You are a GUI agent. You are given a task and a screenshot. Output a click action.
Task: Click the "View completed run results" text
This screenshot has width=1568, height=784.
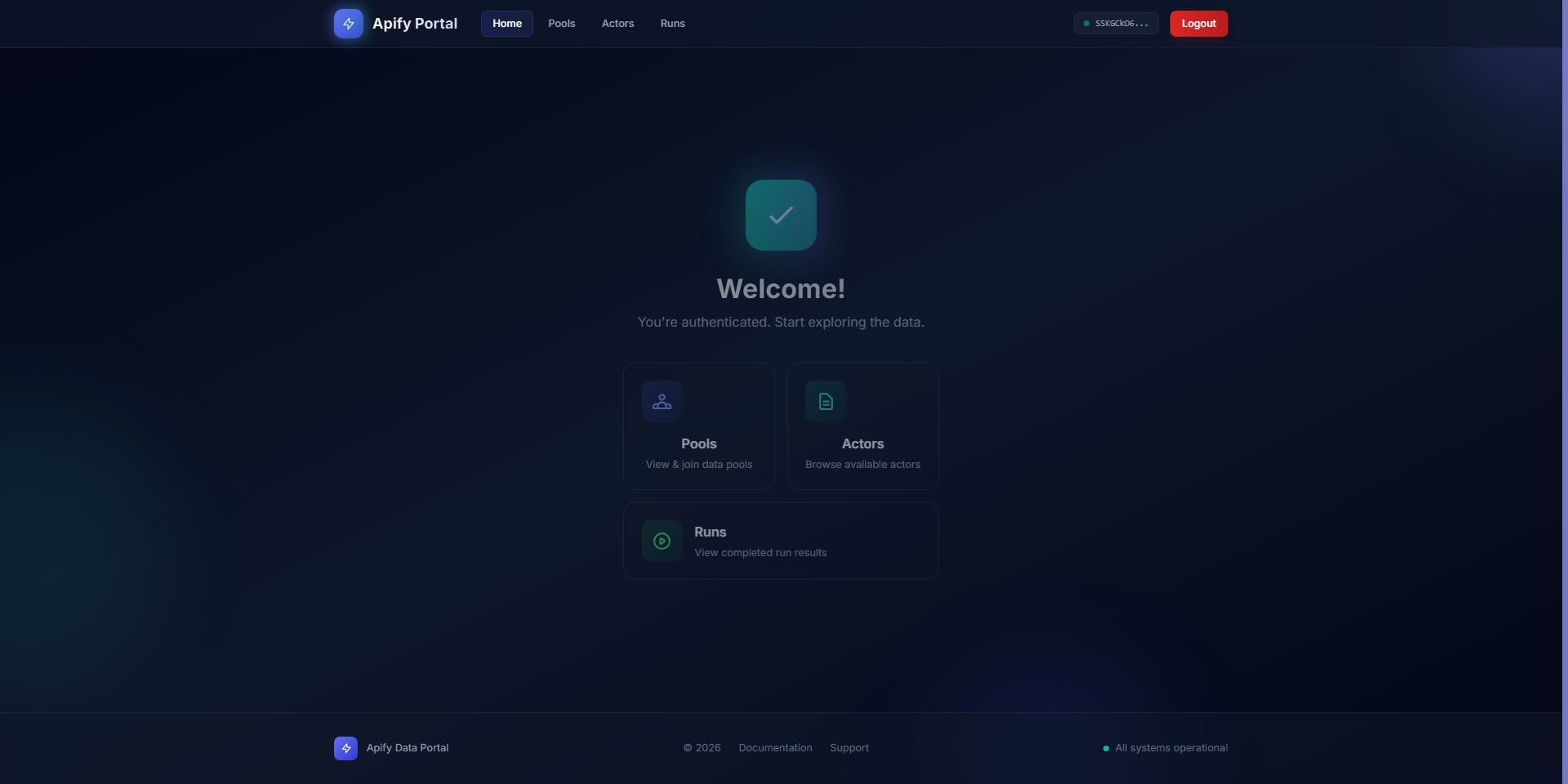[760, 553]
